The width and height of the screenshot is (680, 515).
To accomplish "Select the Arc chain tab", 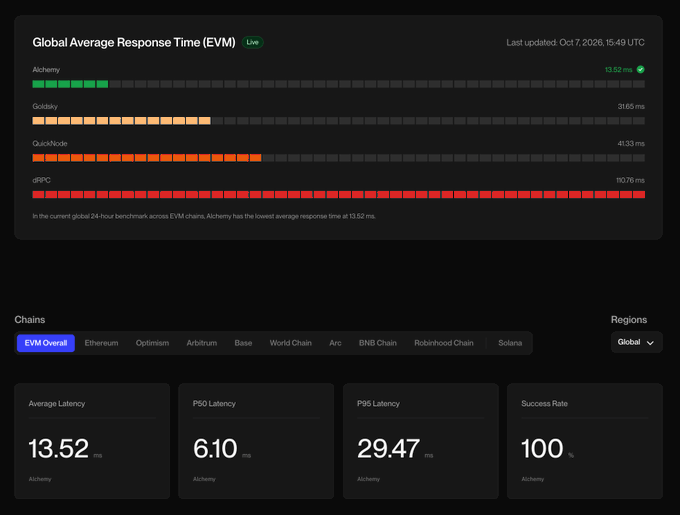I will (335, 343).
